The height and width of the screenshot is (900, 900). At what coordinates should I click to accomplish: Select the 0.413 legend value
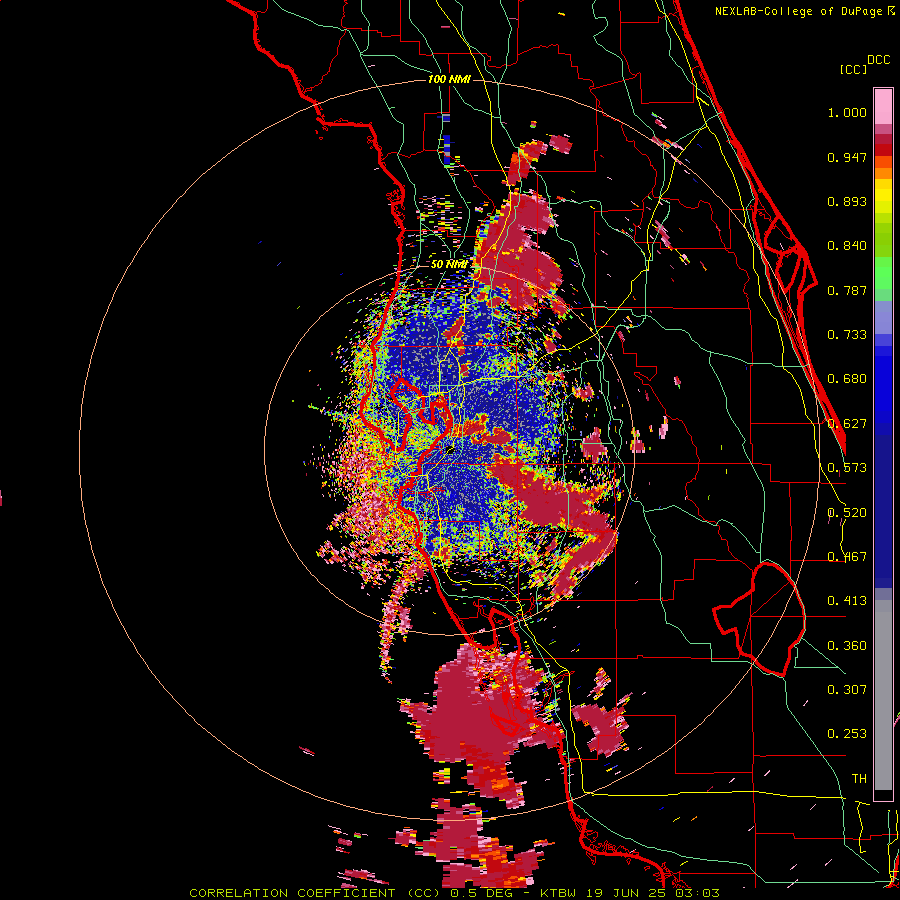pos(847,601)
